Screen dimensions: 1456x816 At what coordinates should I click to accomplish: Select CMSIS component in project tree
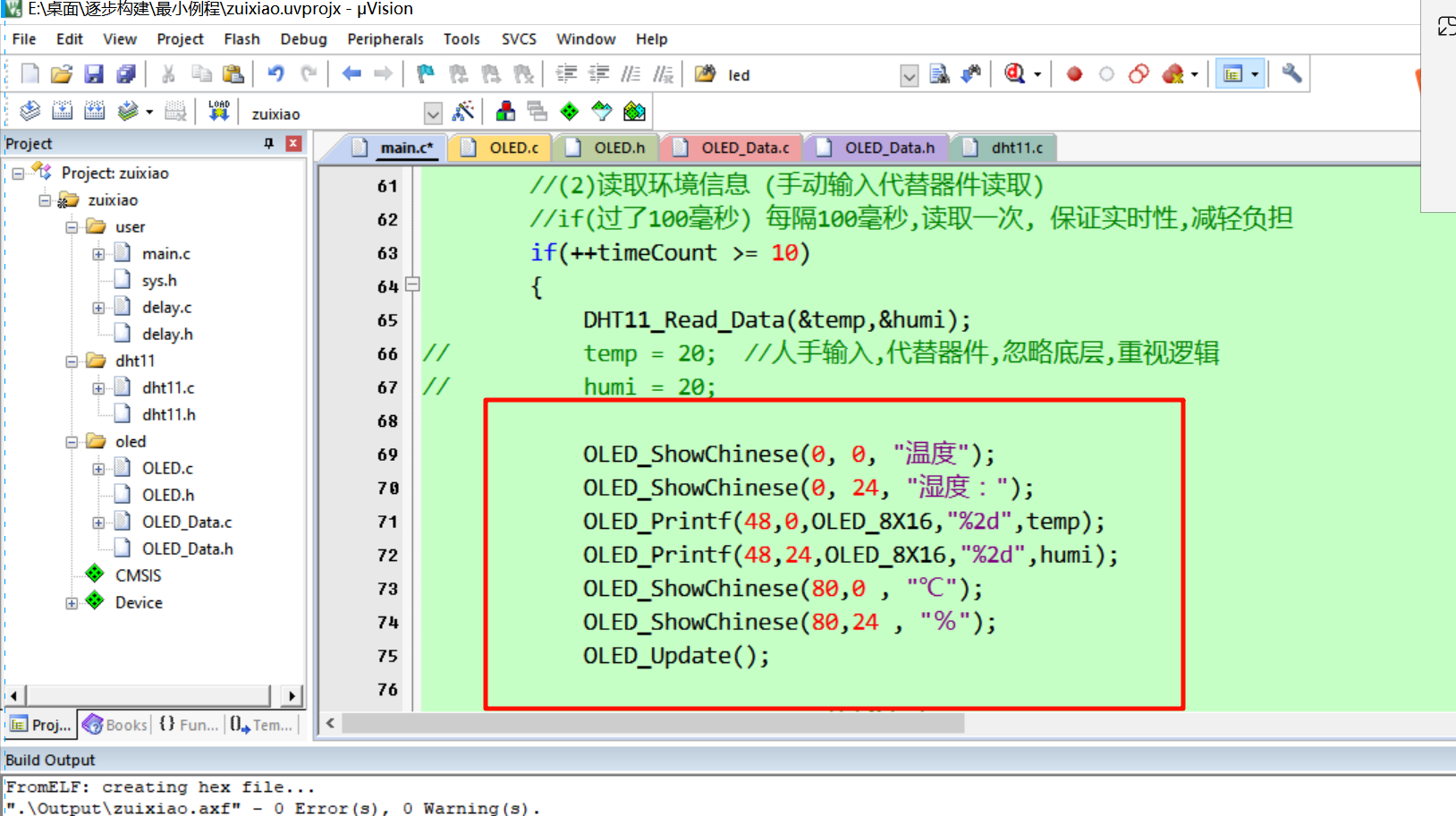click(138, 576)
